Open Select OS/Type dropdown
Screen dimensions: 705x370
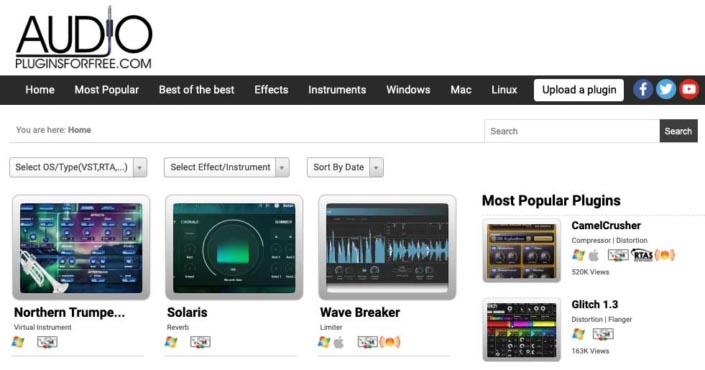(78, 167)
